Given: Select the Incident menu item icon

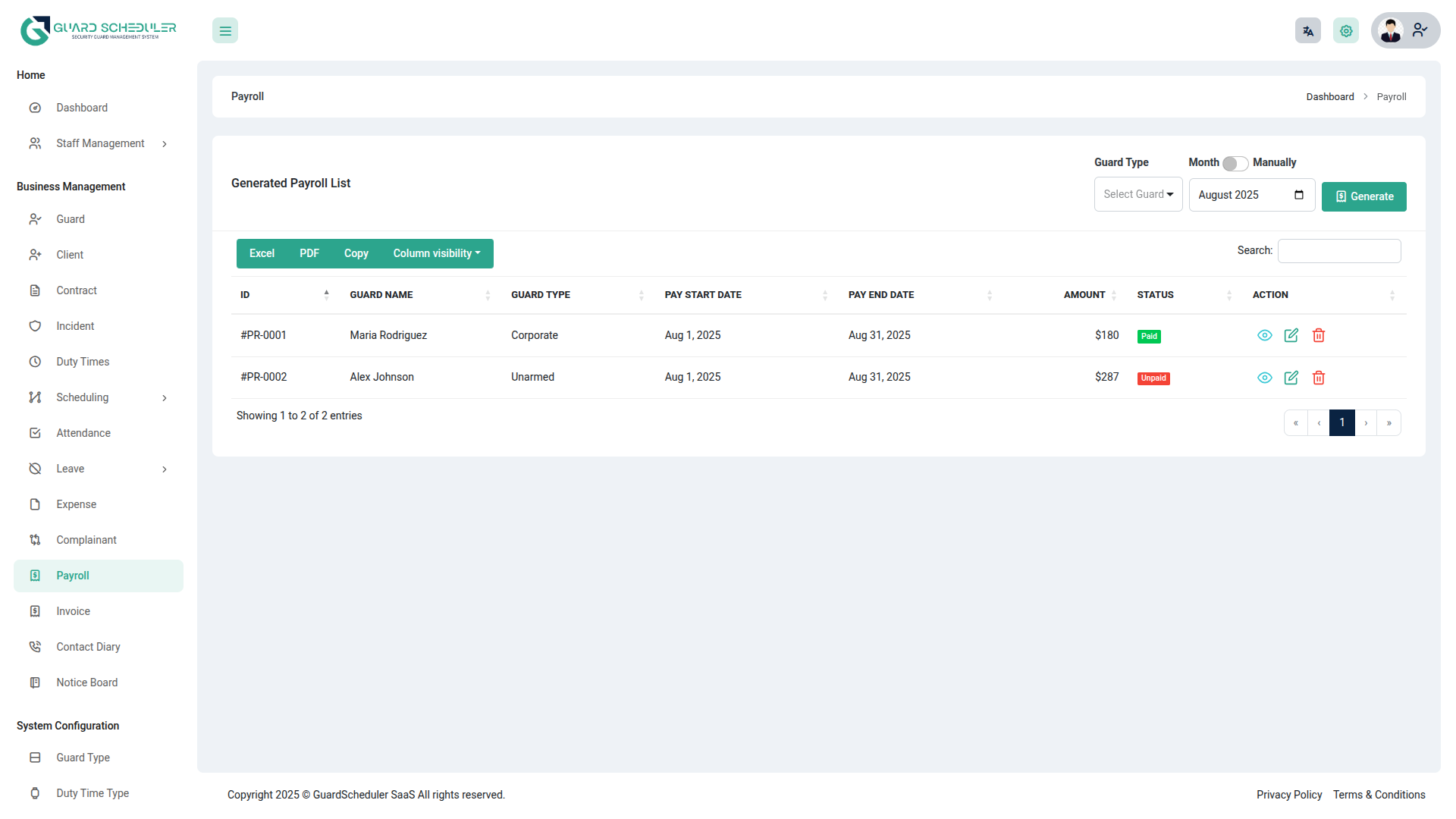Looking at the screenshot, I should point(35,325).
